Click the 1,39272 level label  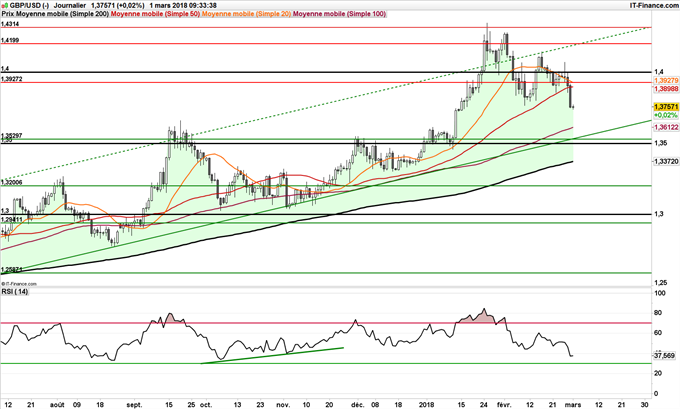click(x=12, y=79)
